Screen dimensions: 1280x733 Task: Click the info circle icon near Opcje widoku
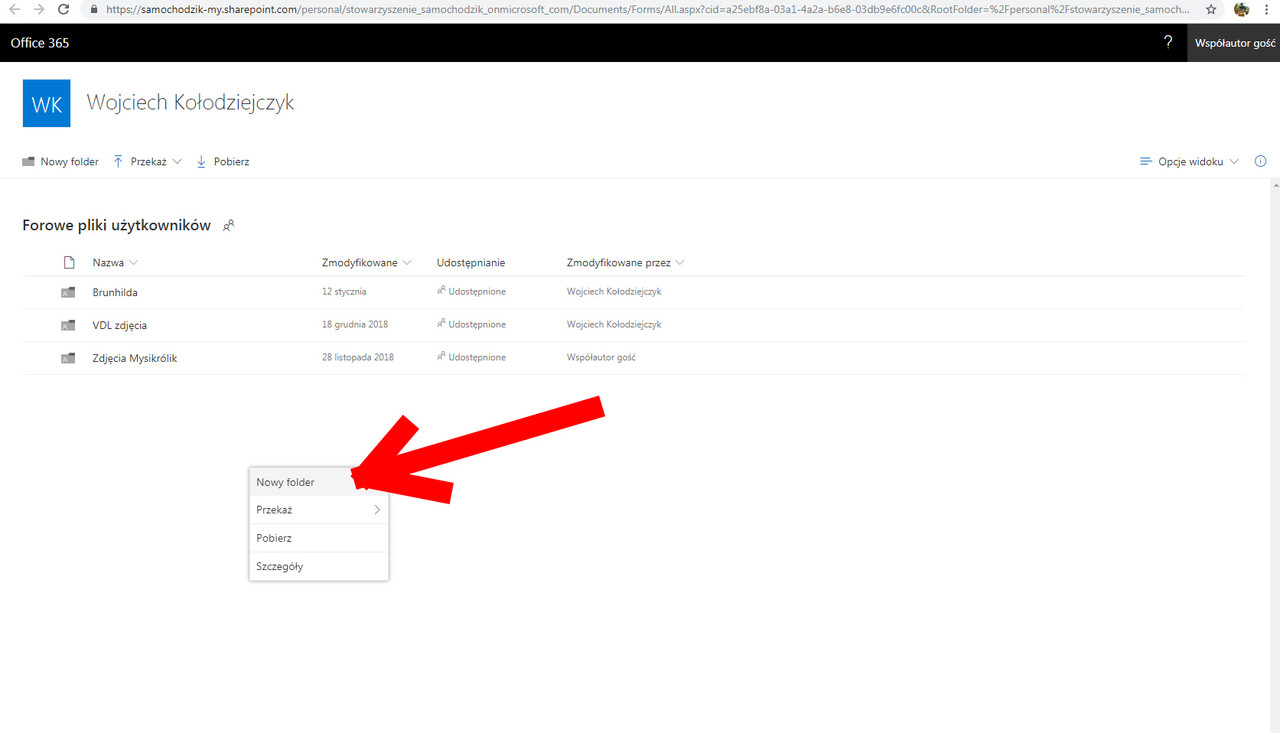[x=1260, y=160]
